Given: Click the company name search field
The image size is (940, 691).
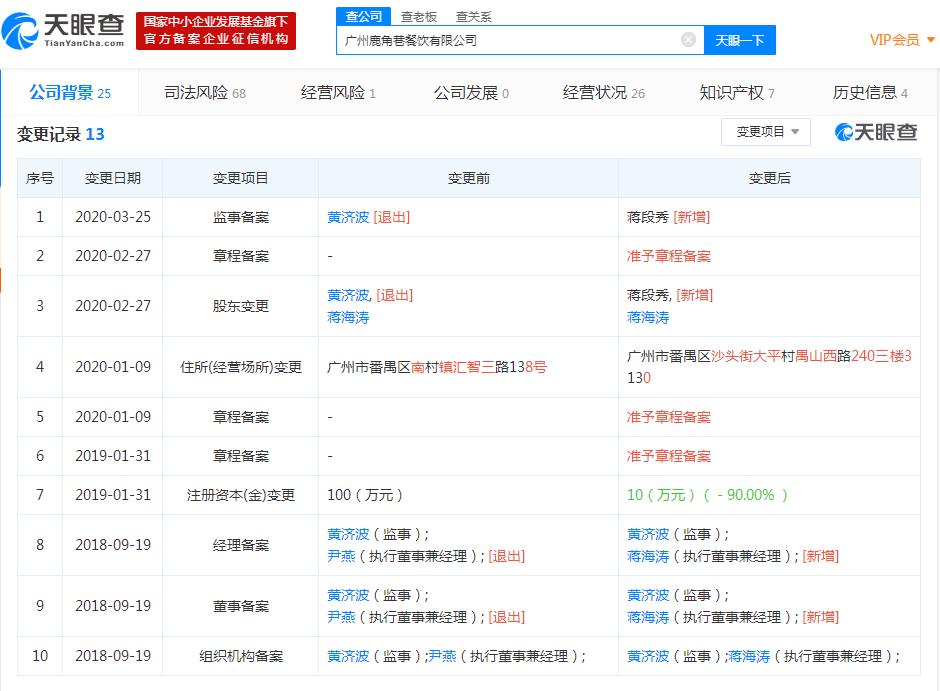Looking at the screenshot, I should click(508, 40).
